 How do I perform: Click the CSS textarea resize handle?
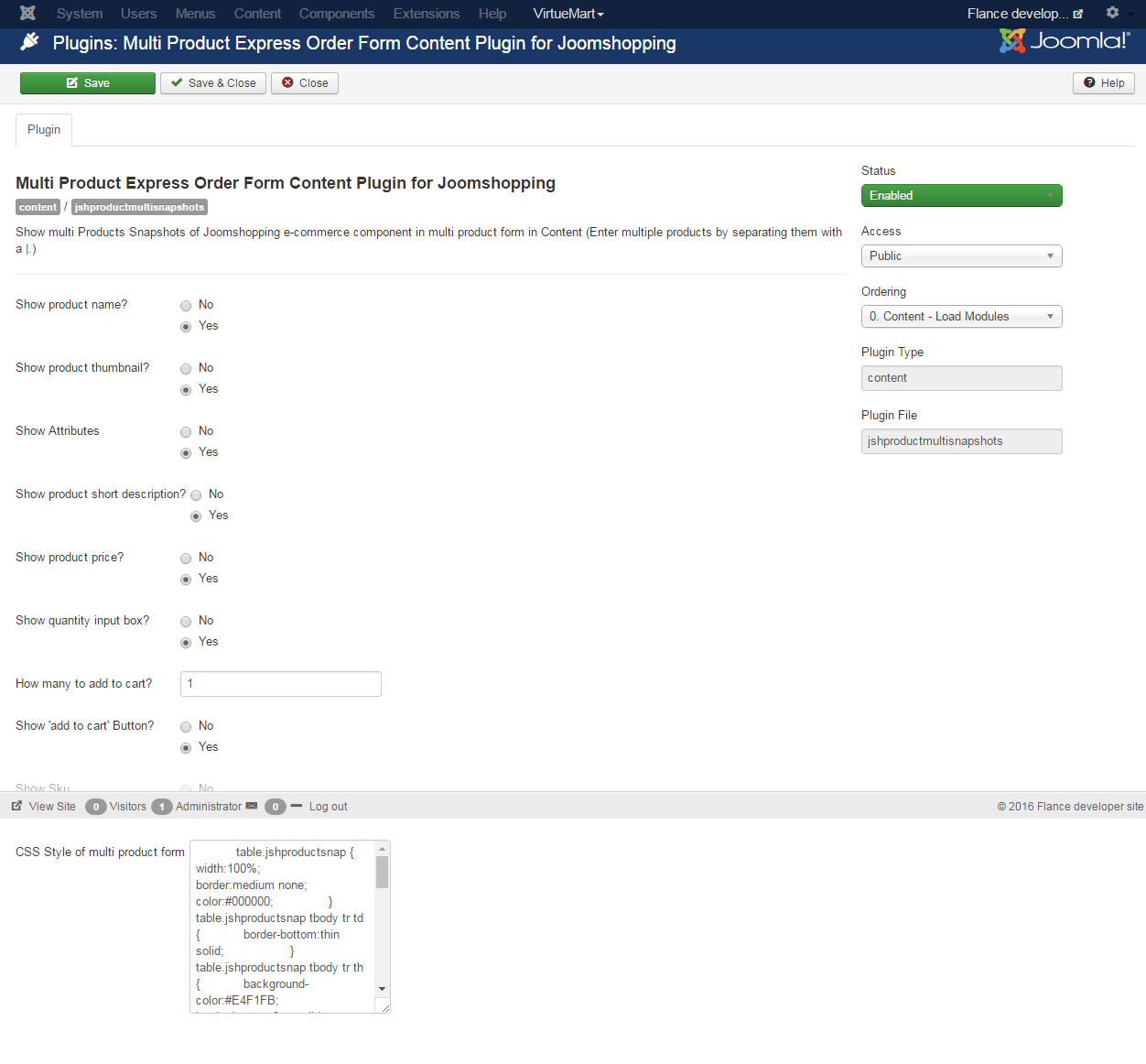pyautogui.click(x=384, y=1007)
